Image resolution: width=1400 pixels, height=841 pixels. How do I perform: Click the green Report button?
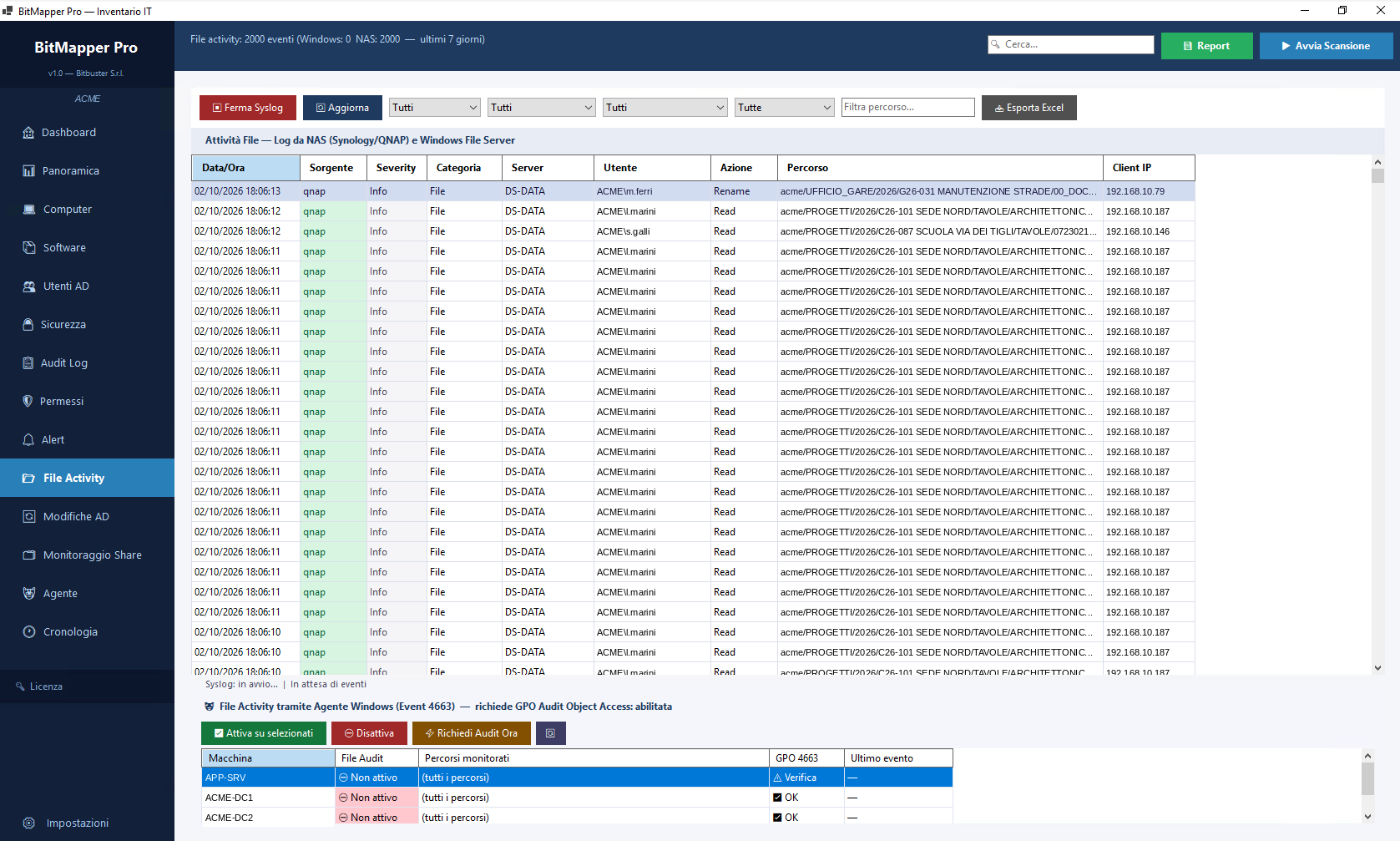(1207, 46)
